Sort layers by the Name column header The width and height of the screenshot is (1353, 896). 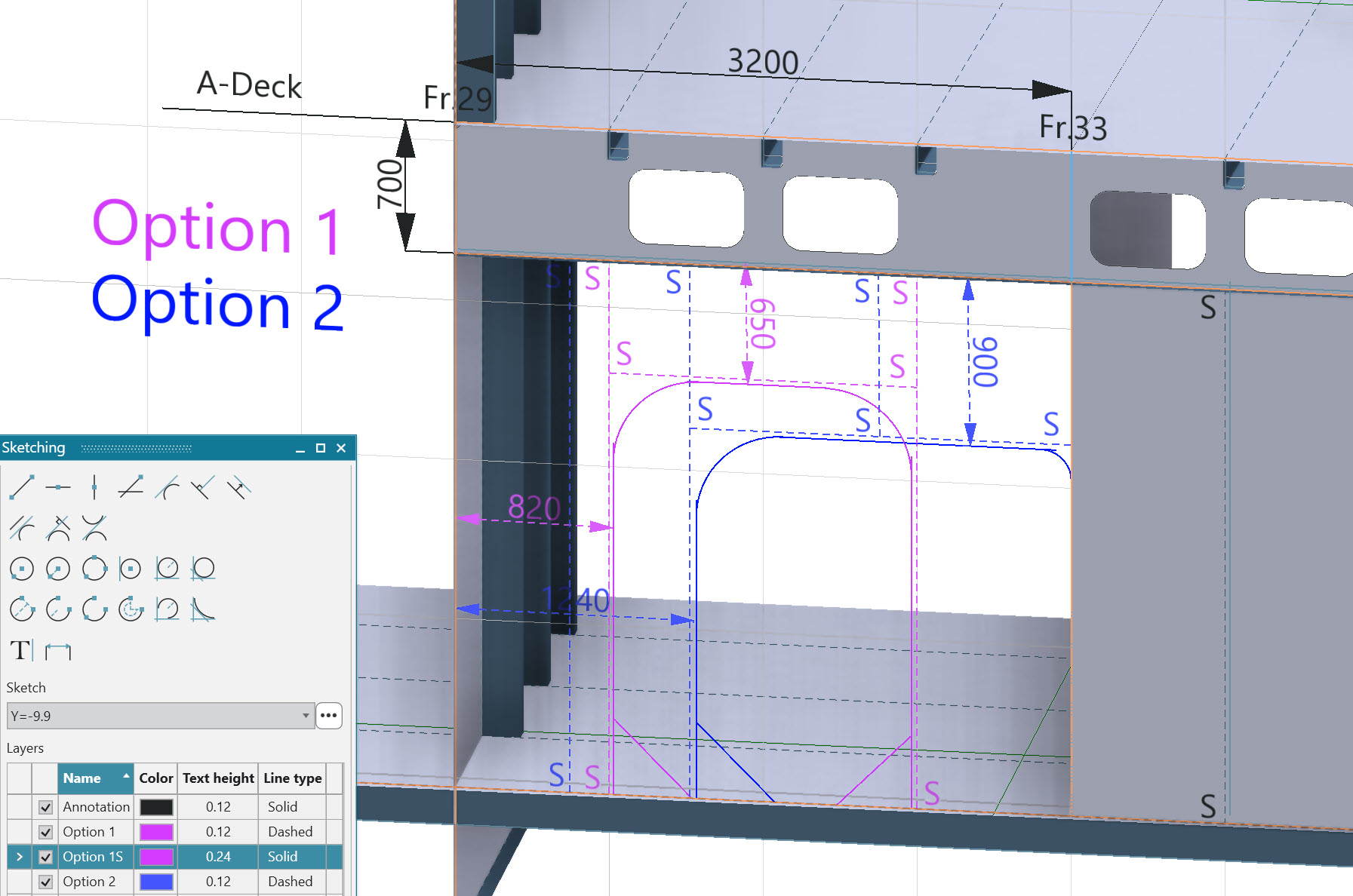click(x=94, y=778)
